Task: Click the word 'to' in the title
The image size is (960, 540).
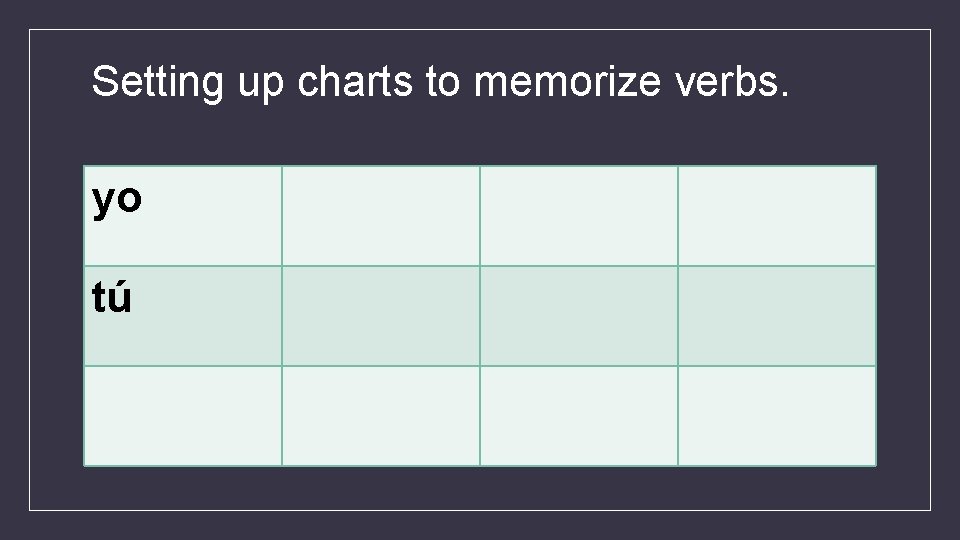Action: coord(443,81)
